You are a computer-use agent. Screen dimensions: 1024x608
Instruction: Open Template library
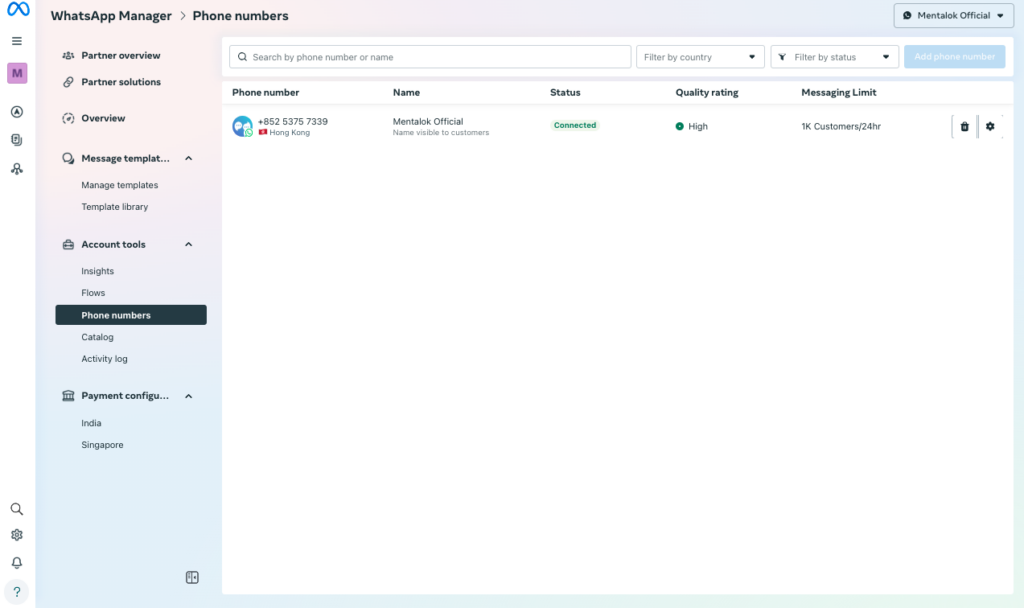pos(114,206)
